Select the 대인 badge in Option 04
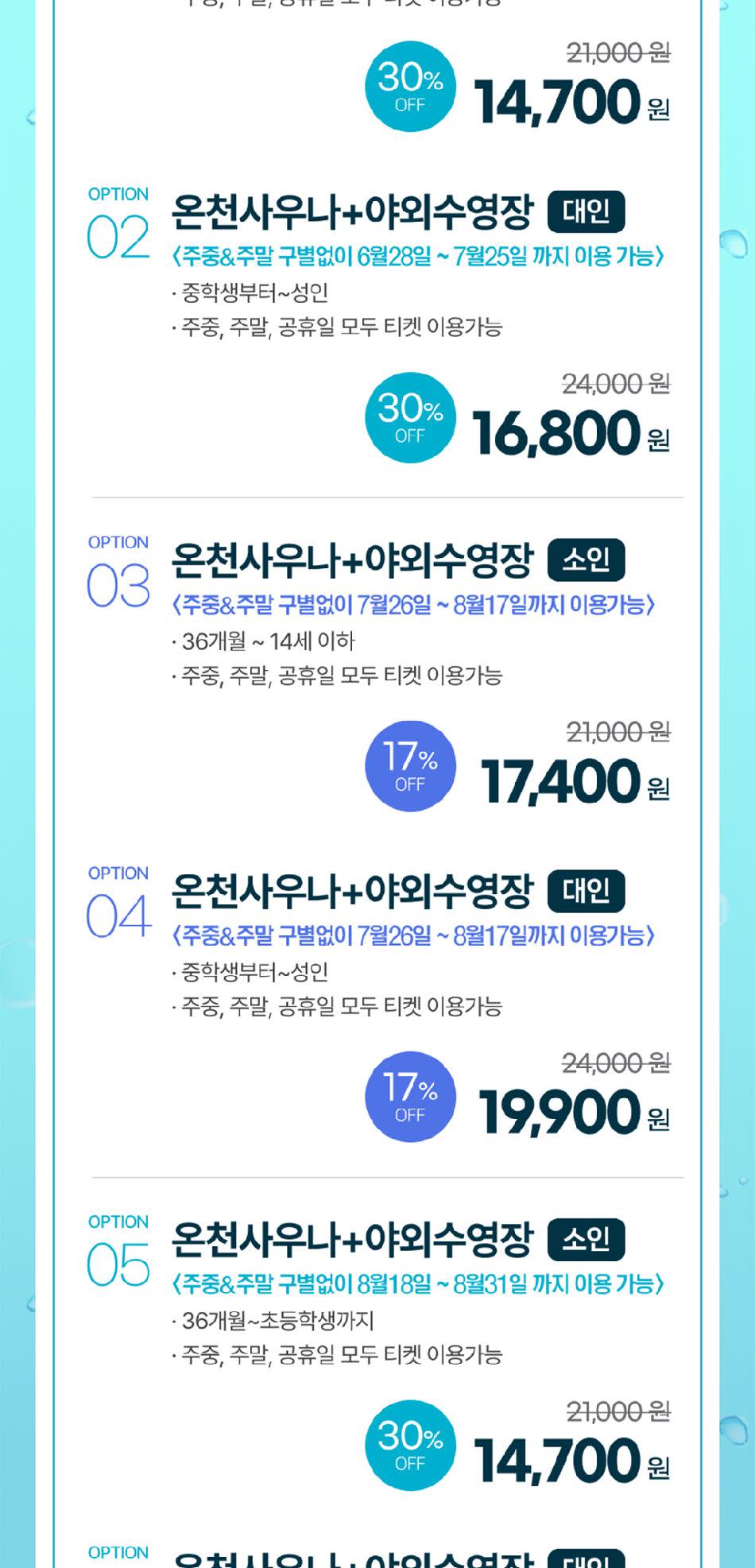 pyautogui.click(x=587, y=891)
